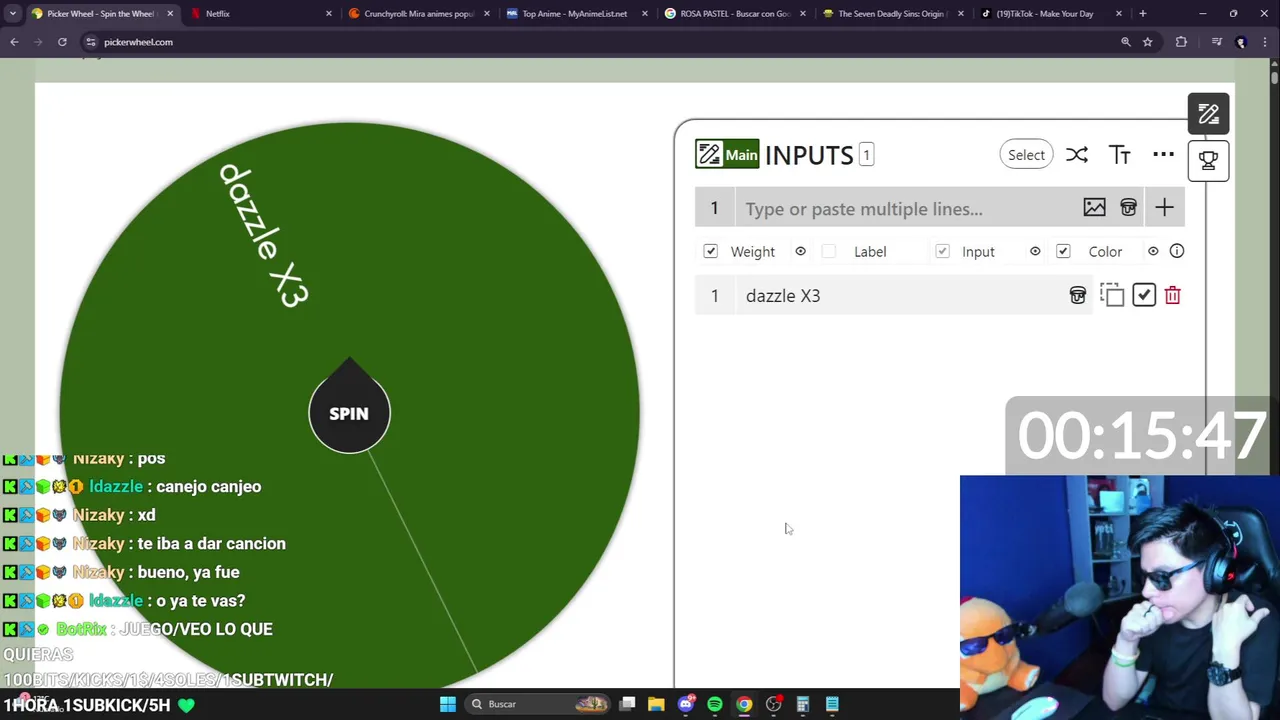Open File Explorer from the taskbar
The image size is (1280, 720).
click(656, 704)
